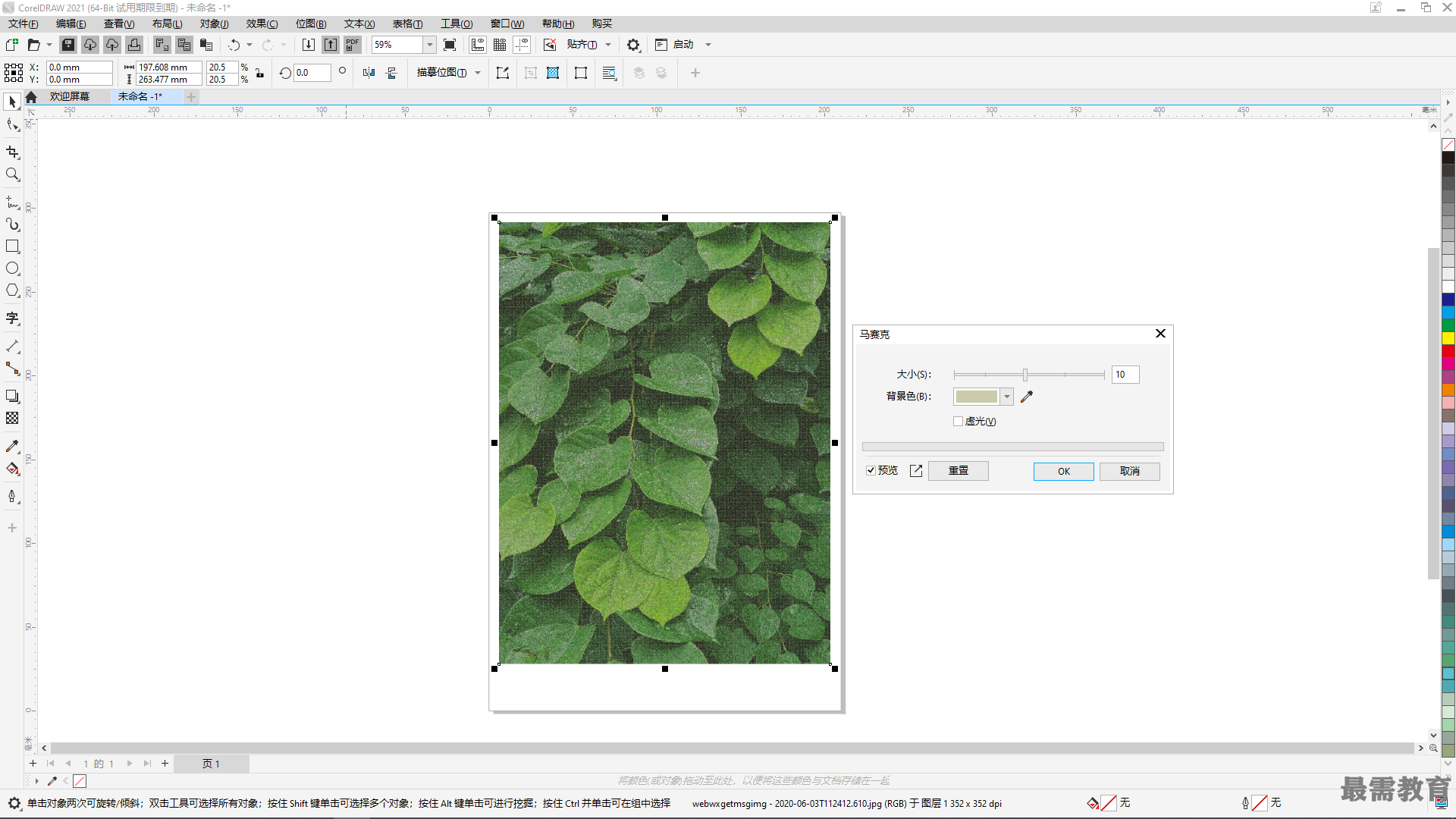This screenshot has width=1456, height=819.
Task: Add a new document tab with plus
Action: click(192, 97)
